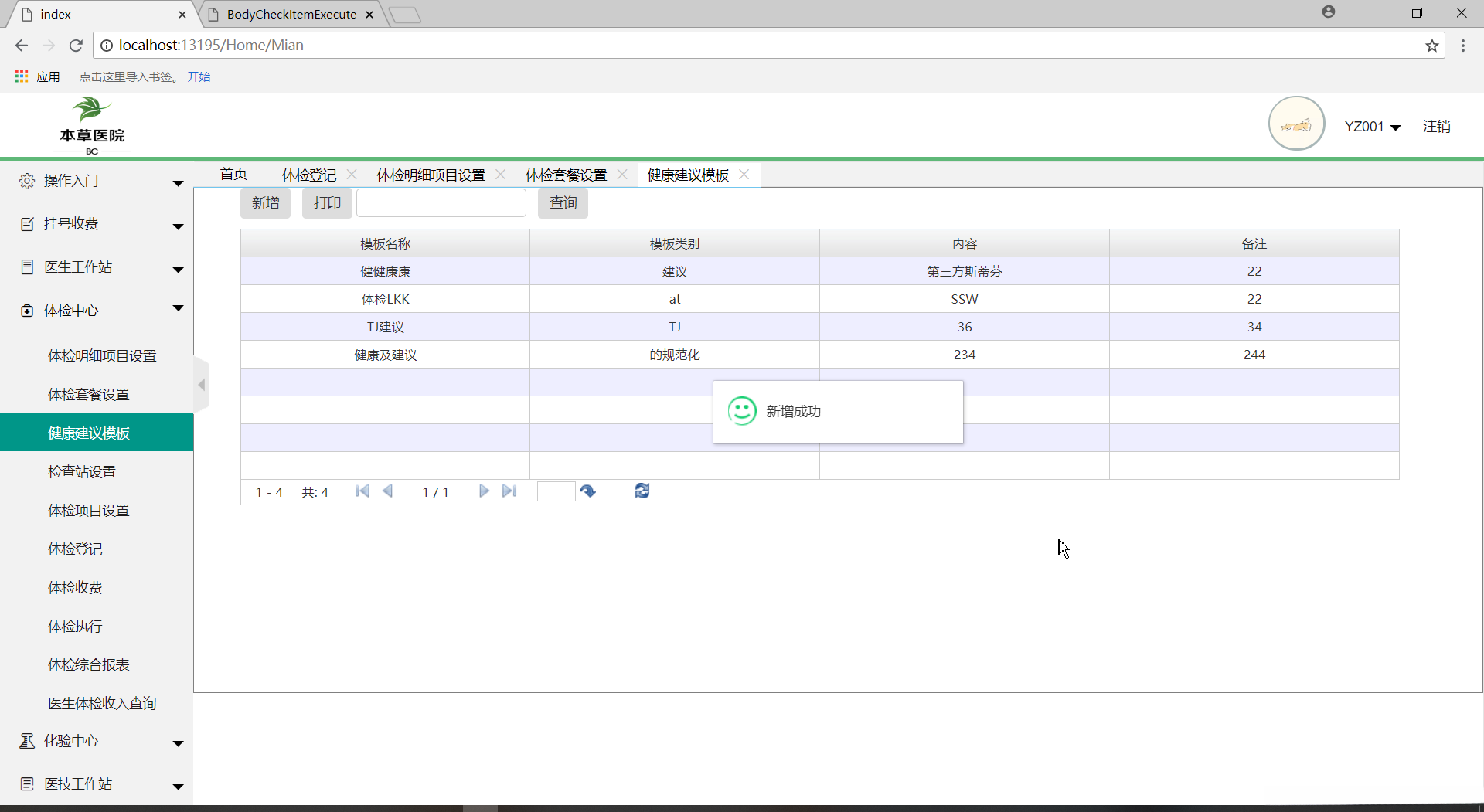Expand the 操作入门 menu
Image resolution: width=1484 pixels, height=812 pixels.
point(179,183)
